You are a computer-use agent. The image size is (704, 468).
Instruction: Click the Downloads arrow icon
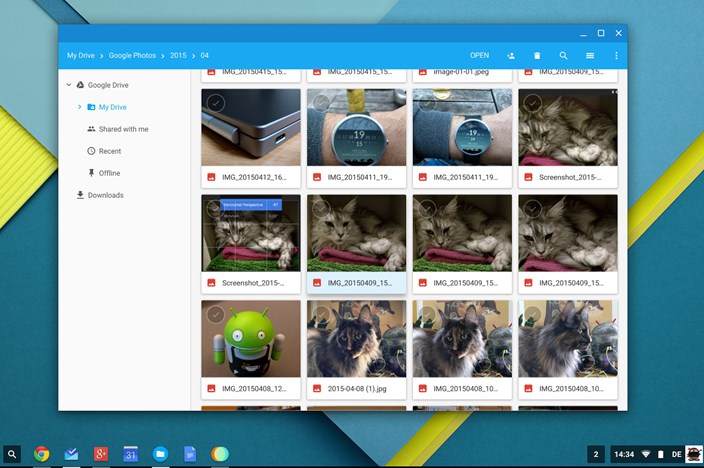[x=80, y=195]
